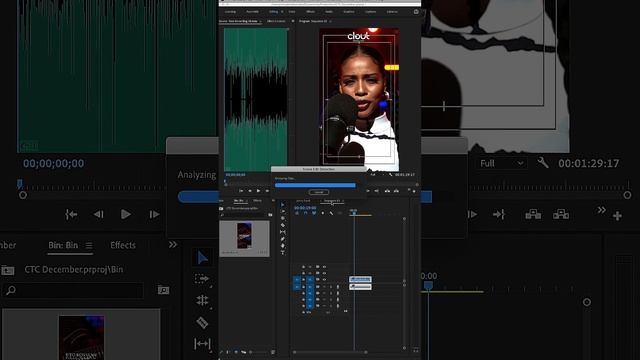Select the enlarged Track Select Forward tool
640x360 pixels.
[202, 279]
